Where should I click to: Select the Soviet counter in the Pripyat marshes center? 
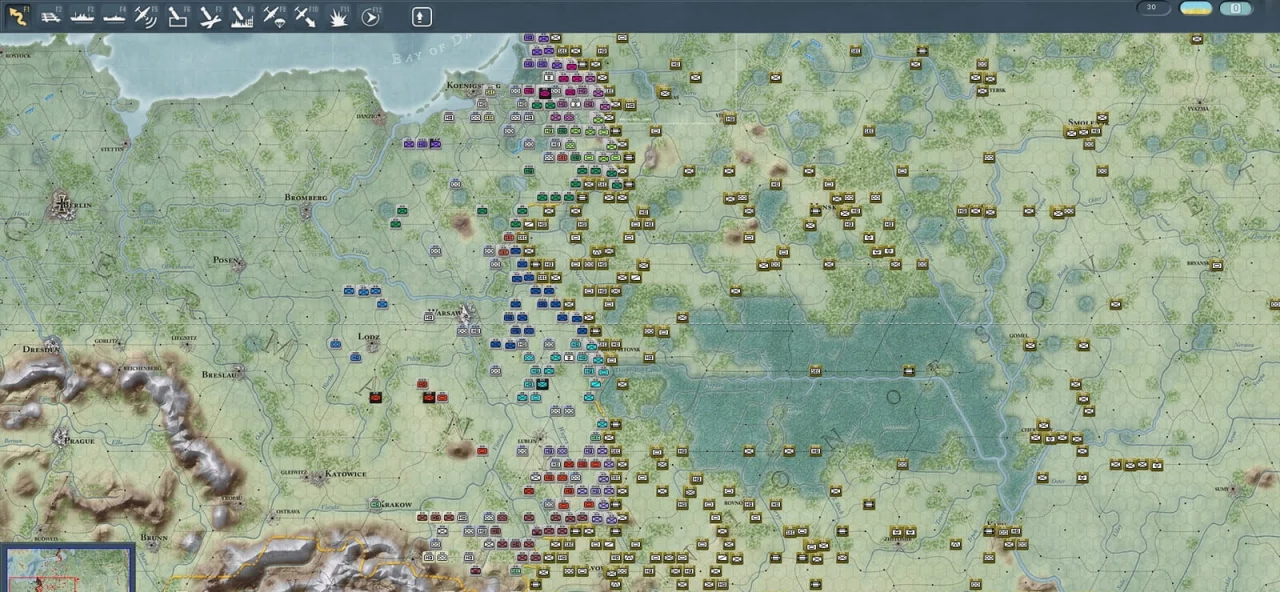click(x=815, y=371)
